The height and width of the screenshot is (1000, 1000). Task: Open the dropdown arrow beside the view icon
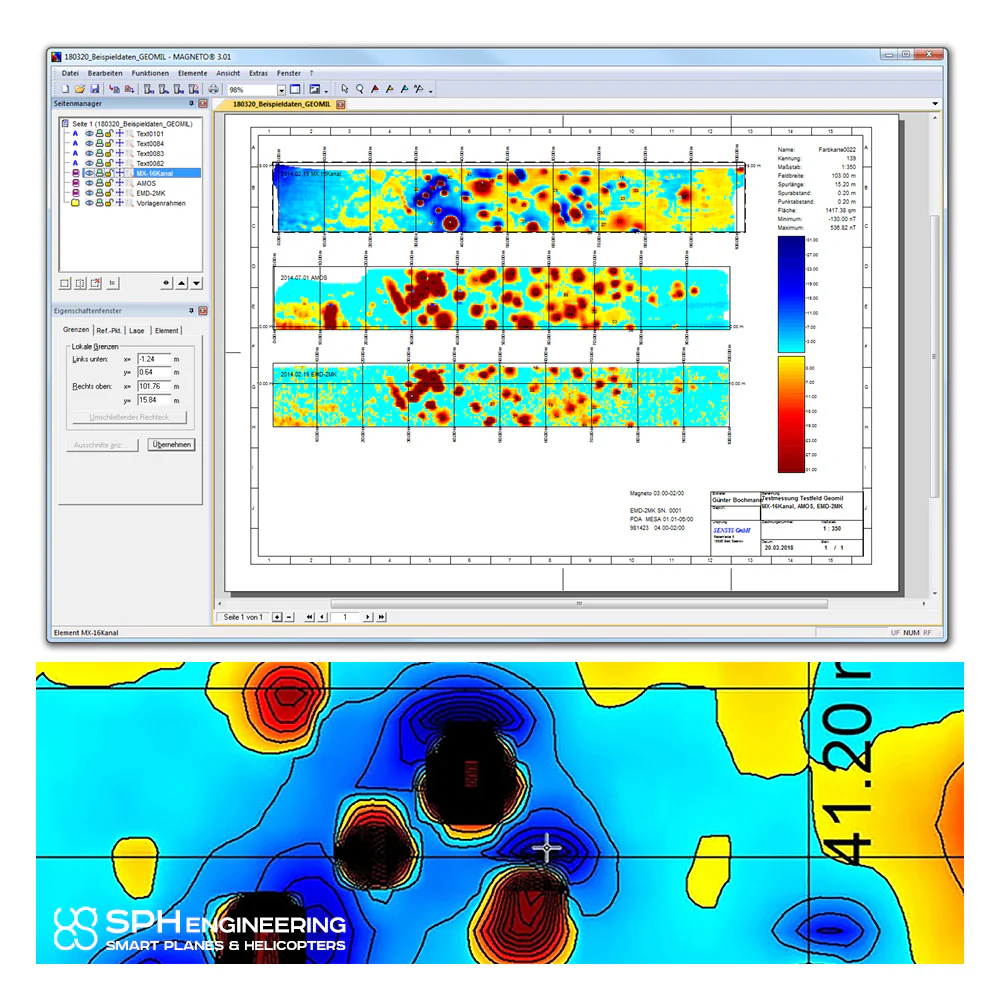pyautogui.click(x=327, y=91)
